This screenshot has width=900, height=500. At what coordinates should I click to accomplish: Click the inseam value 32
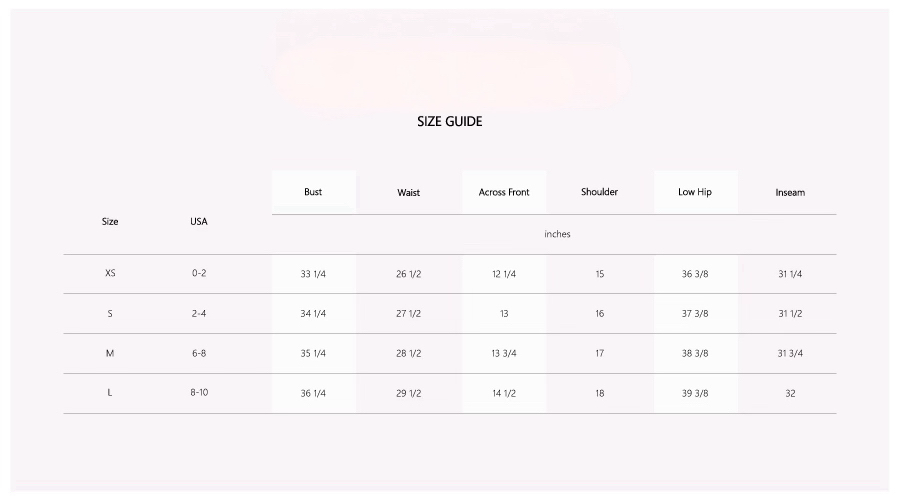[x=790, y=393]
